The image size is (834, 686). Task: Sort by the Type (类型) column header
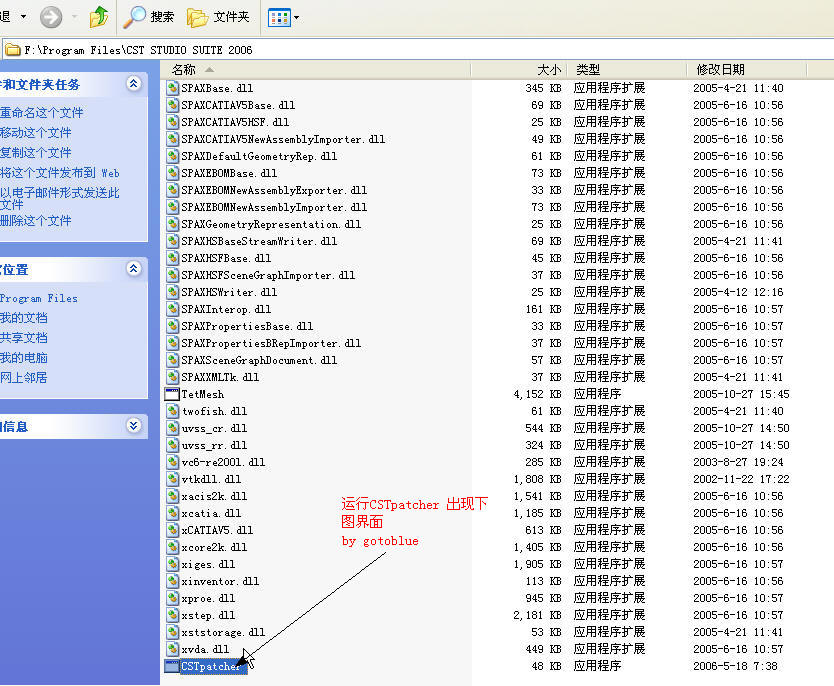(627, 70)
